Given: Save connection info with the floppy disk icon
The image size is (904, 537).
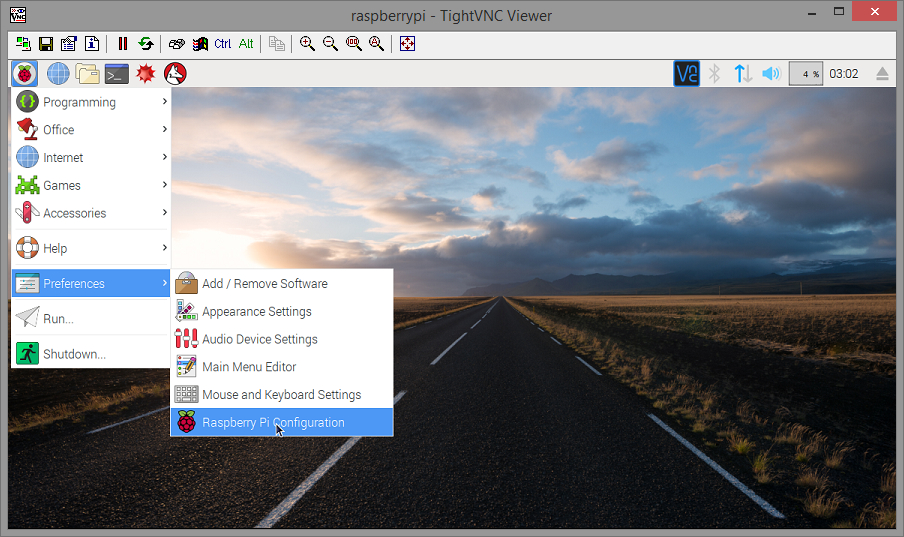Looking at the screenshot, I should click(46, 44).
